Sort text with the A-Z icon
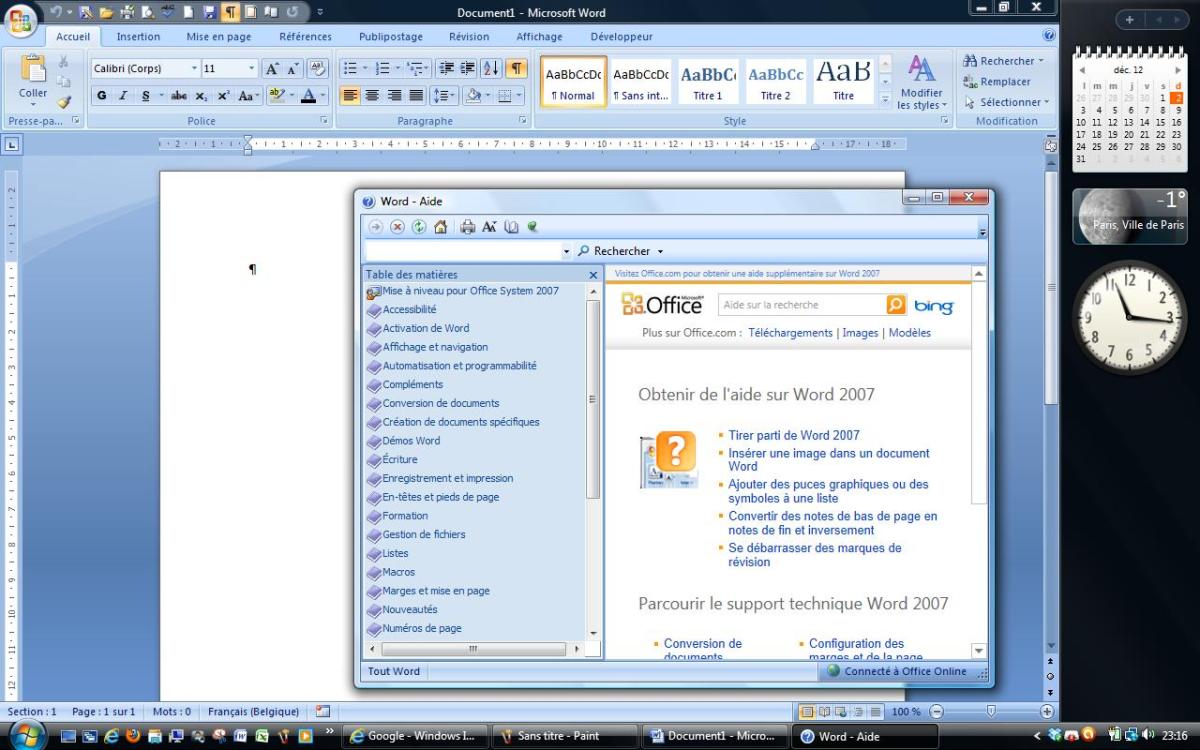 pyautogui.click(x=491, y=69)
